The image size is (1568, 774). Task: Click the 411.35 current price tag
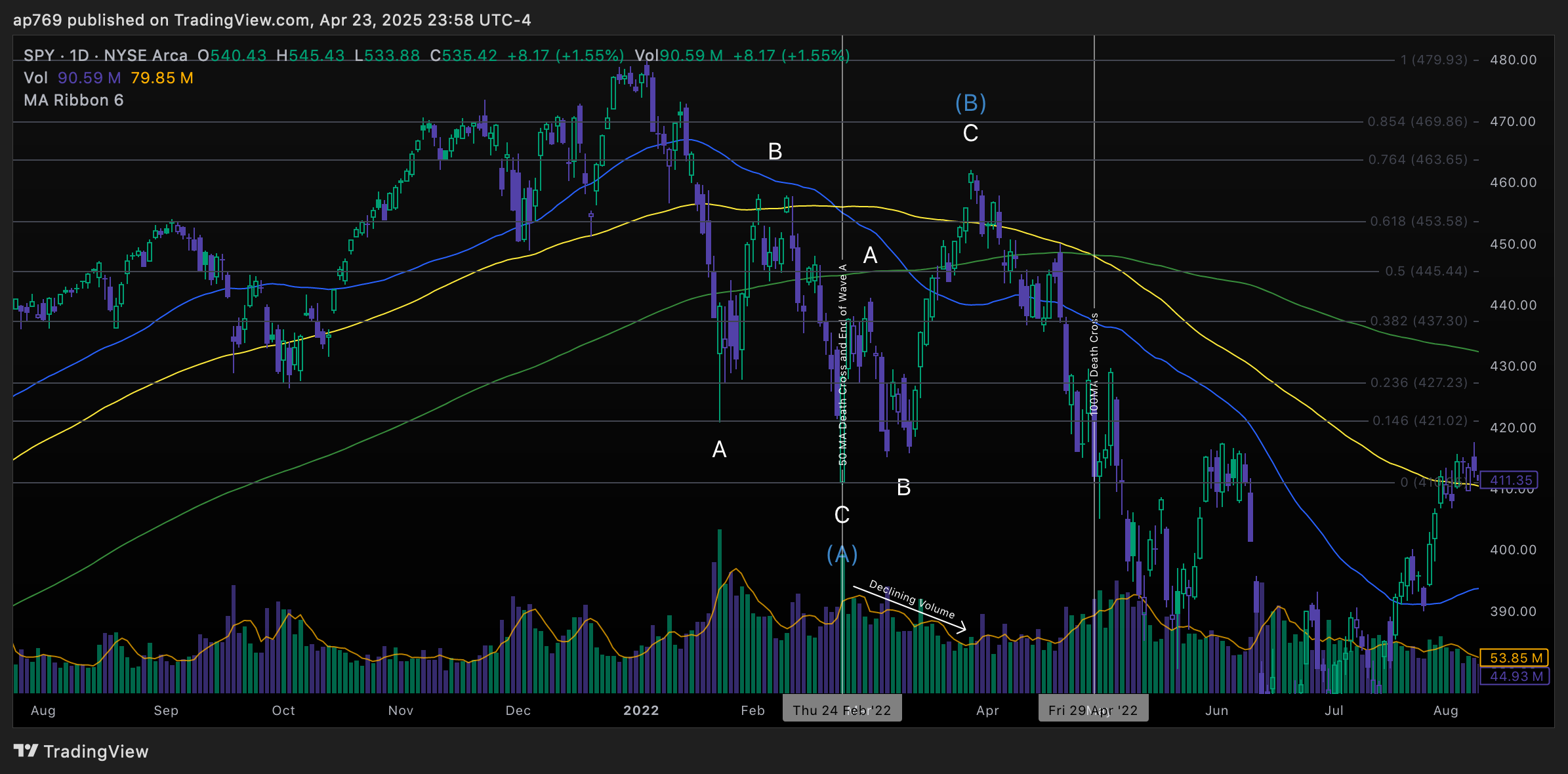pos(1510,480)
